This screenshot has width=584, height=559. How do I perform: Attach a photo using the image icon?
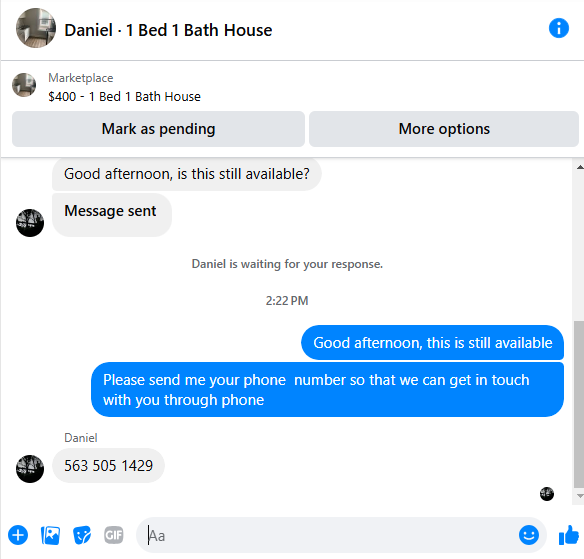pos(50,535)
